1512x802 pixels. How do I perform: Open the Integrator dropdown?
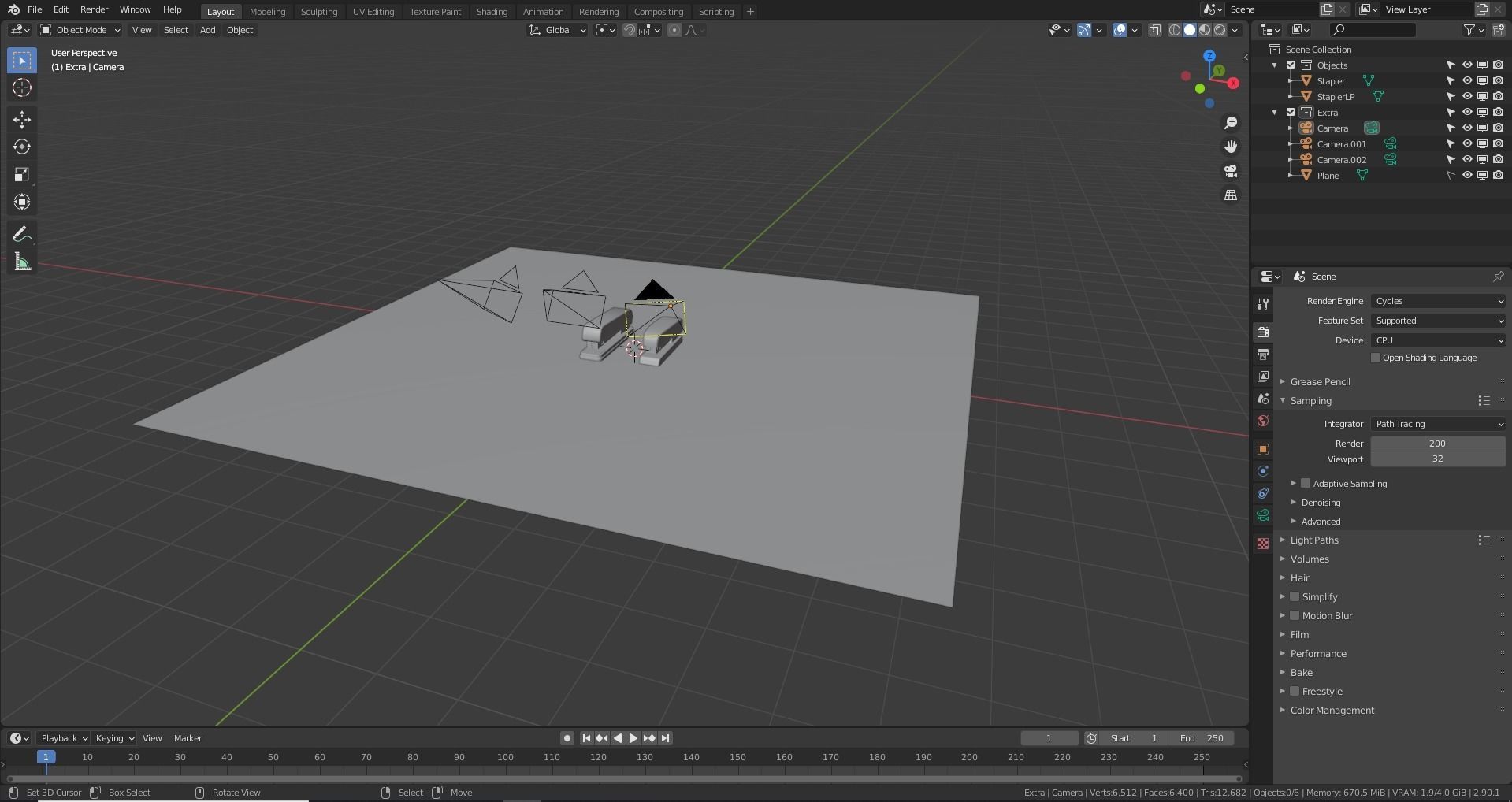click(x=1438, y=424)
